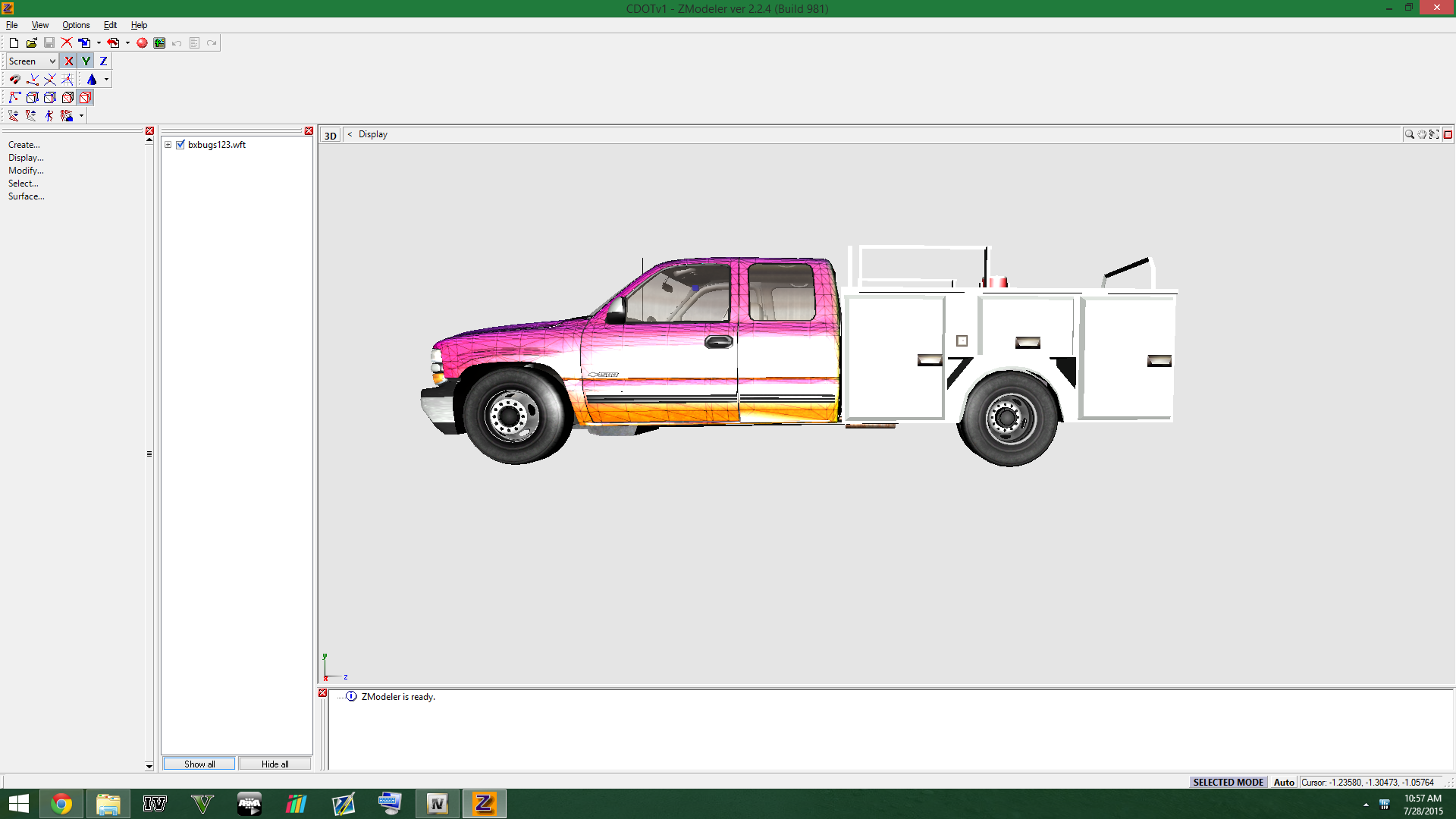The width and height of the screenshot is (1456, 819).
Task: Uncheck the bxbugs123.wft visibility checkbox
Action: point(180,145)
